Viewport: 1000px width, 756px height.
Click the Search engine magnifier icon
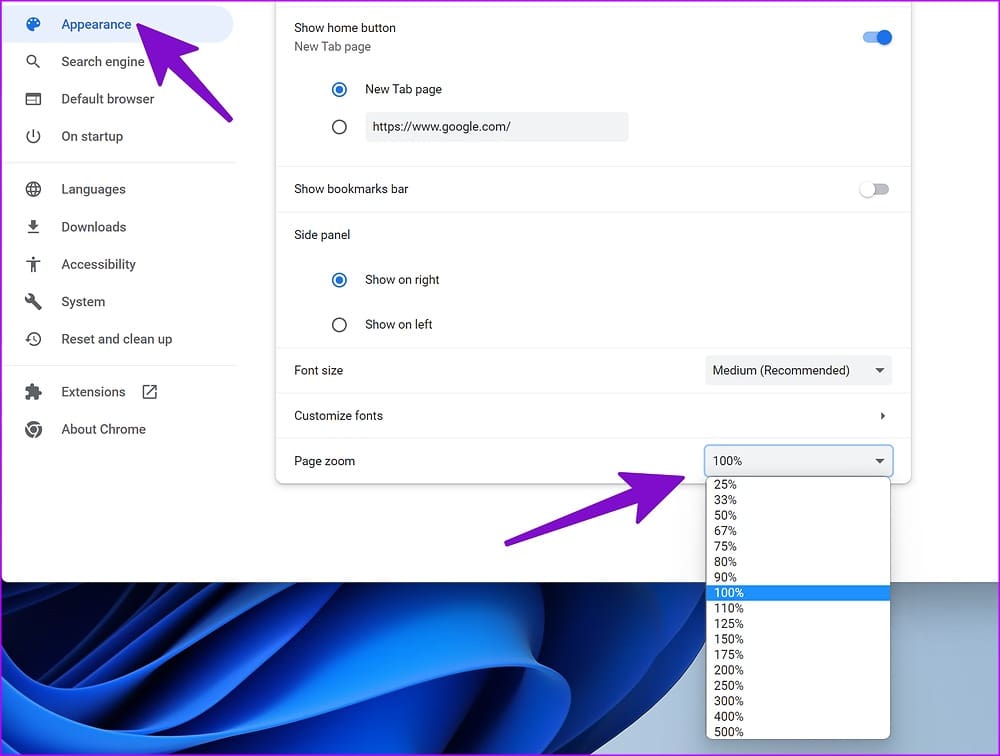pyautogui.click(x=33, y=61)
